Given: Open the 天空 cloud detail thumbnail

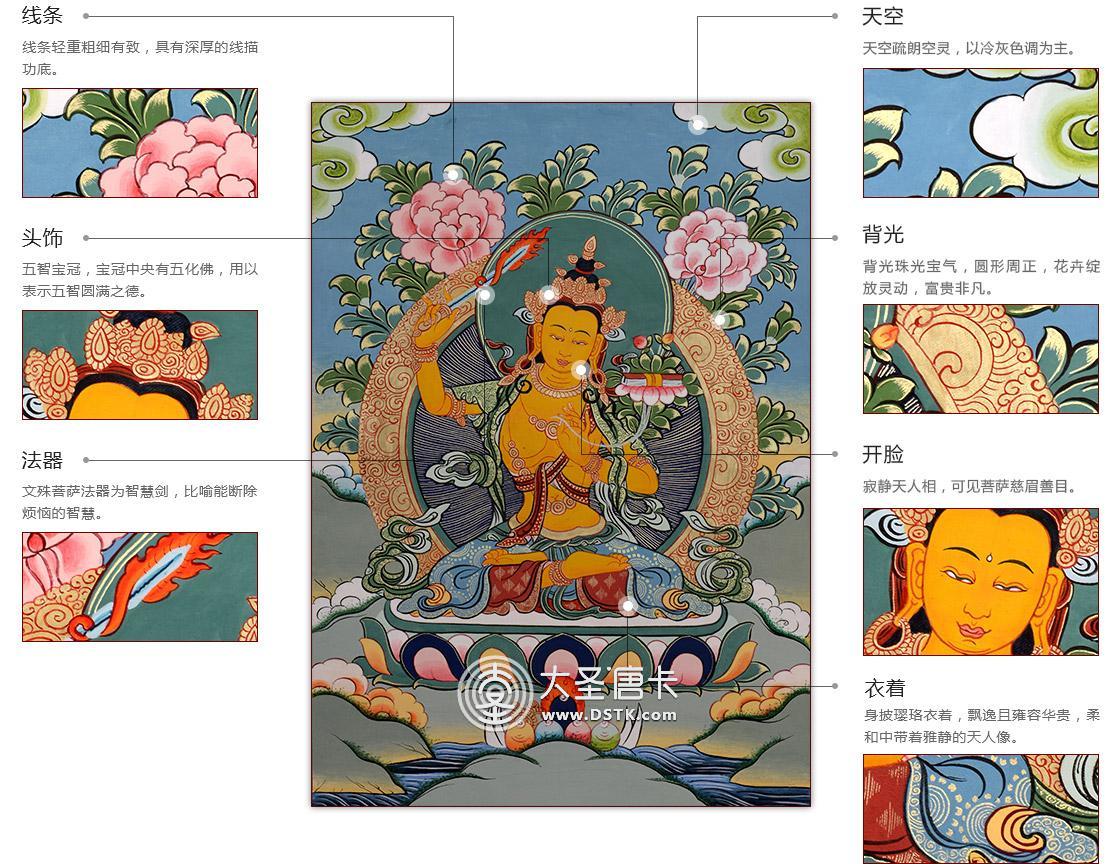Looking at the screenshot, I should (981, 133).
